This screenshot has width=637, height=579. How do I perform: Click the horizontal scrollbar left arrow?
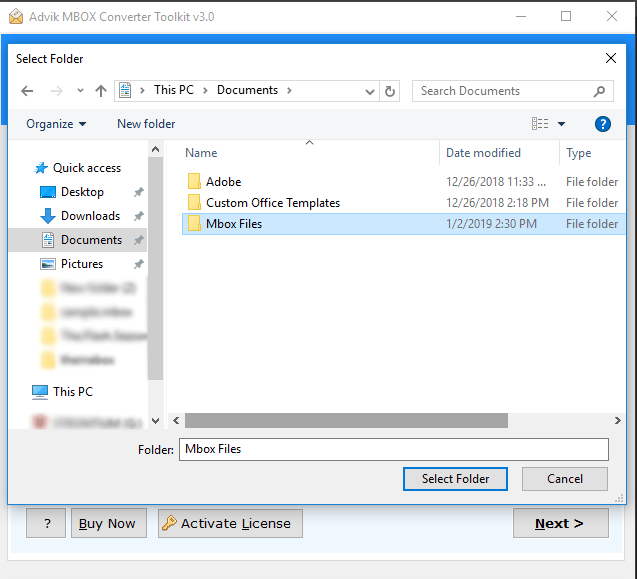point(176,421)
